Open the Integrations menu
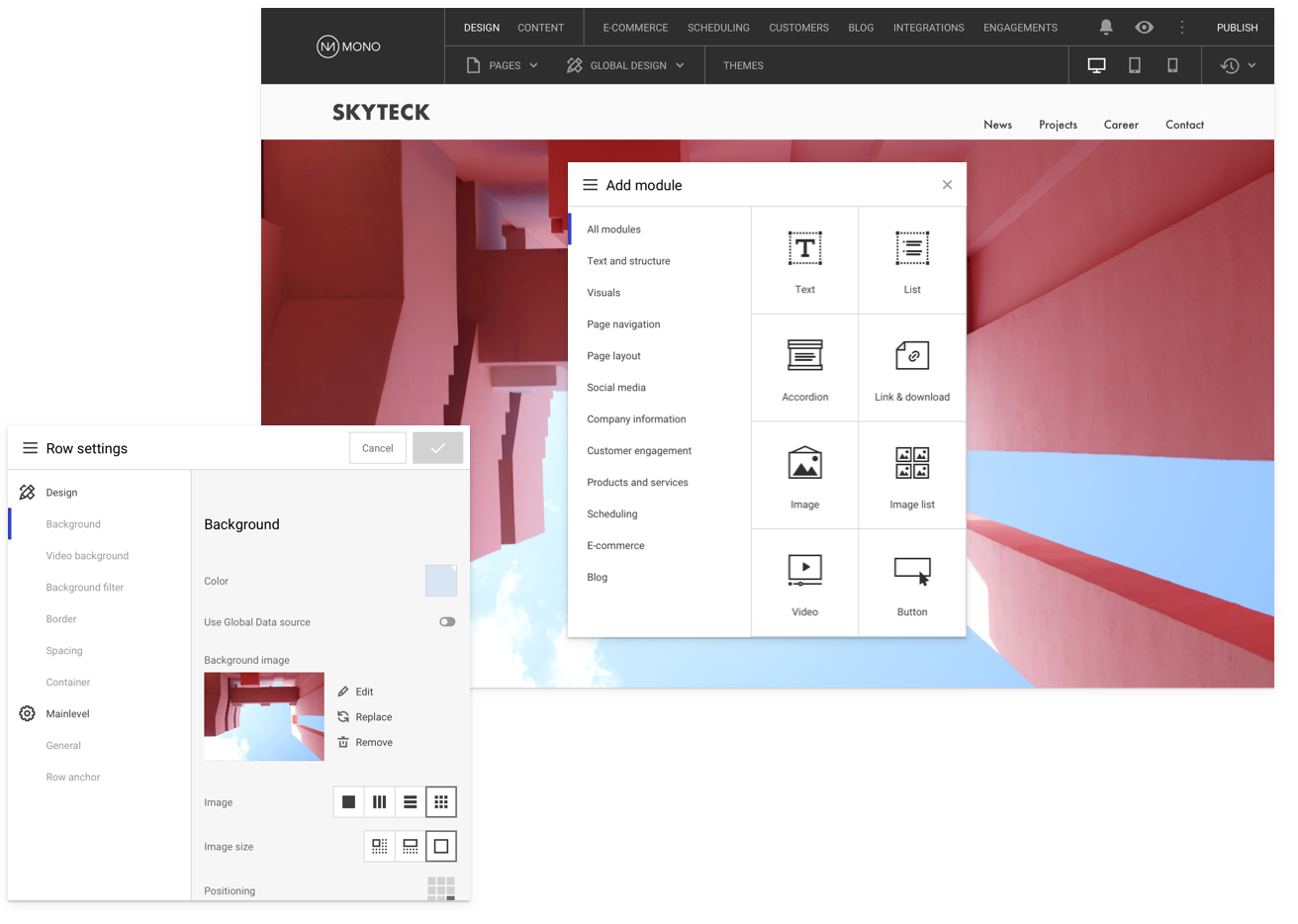Image resolution: width=1298 pixels, height=924 pixels. coord(928,28)
